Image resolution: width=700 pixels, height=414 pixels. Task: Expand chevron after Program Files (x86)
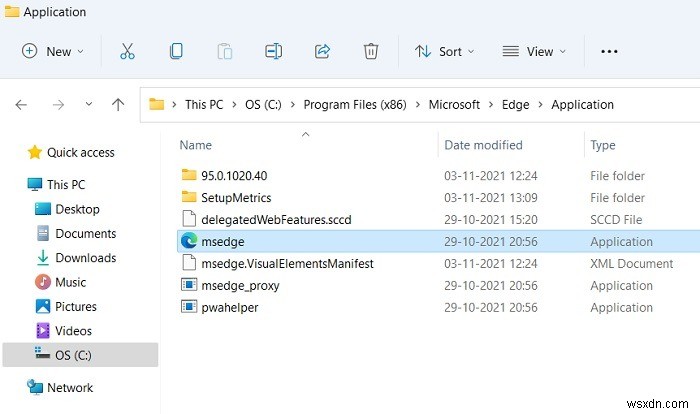coord(417,105)
